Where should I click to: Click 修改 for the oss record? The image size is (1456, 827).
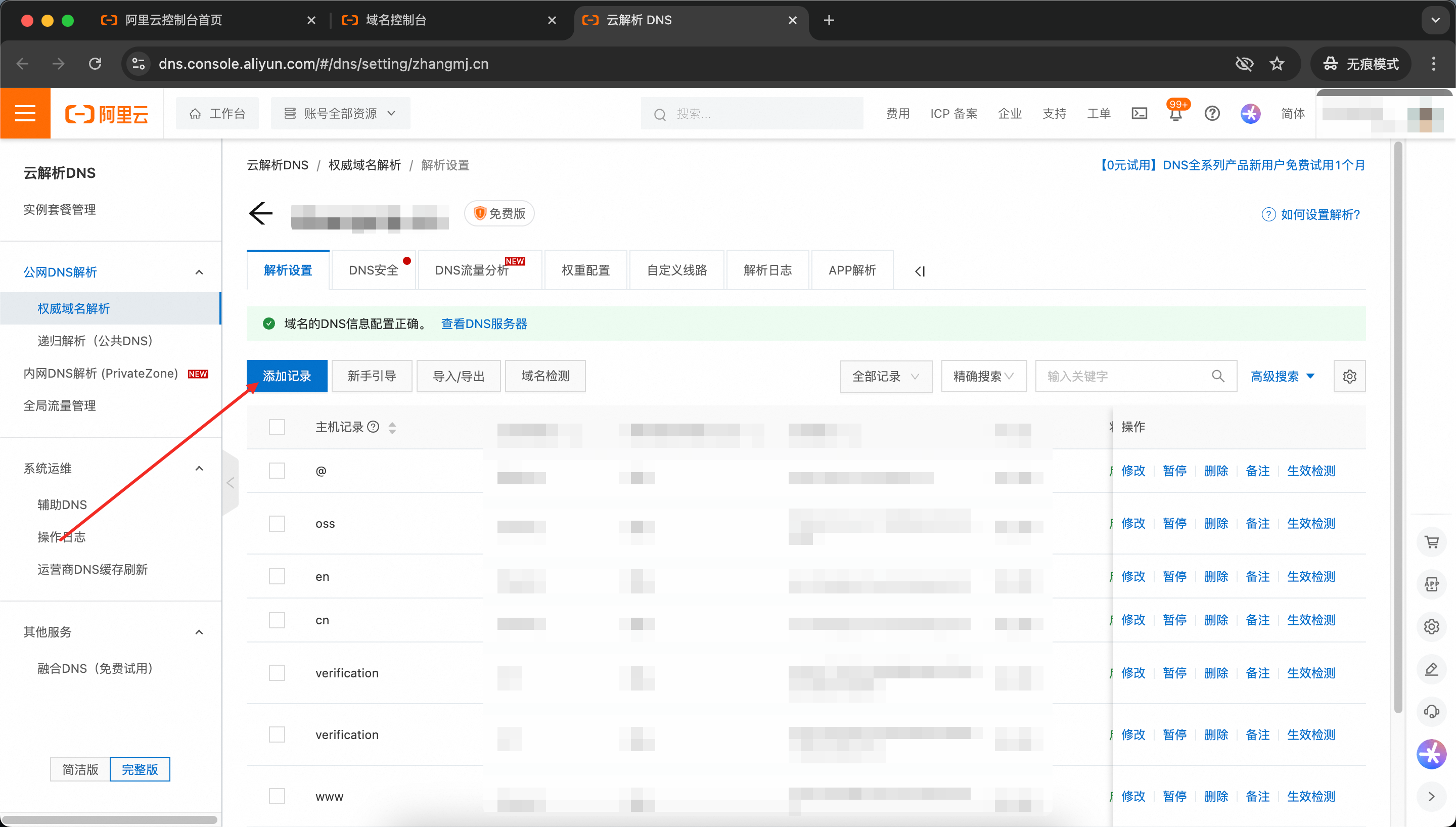(x=1133, y=523)
